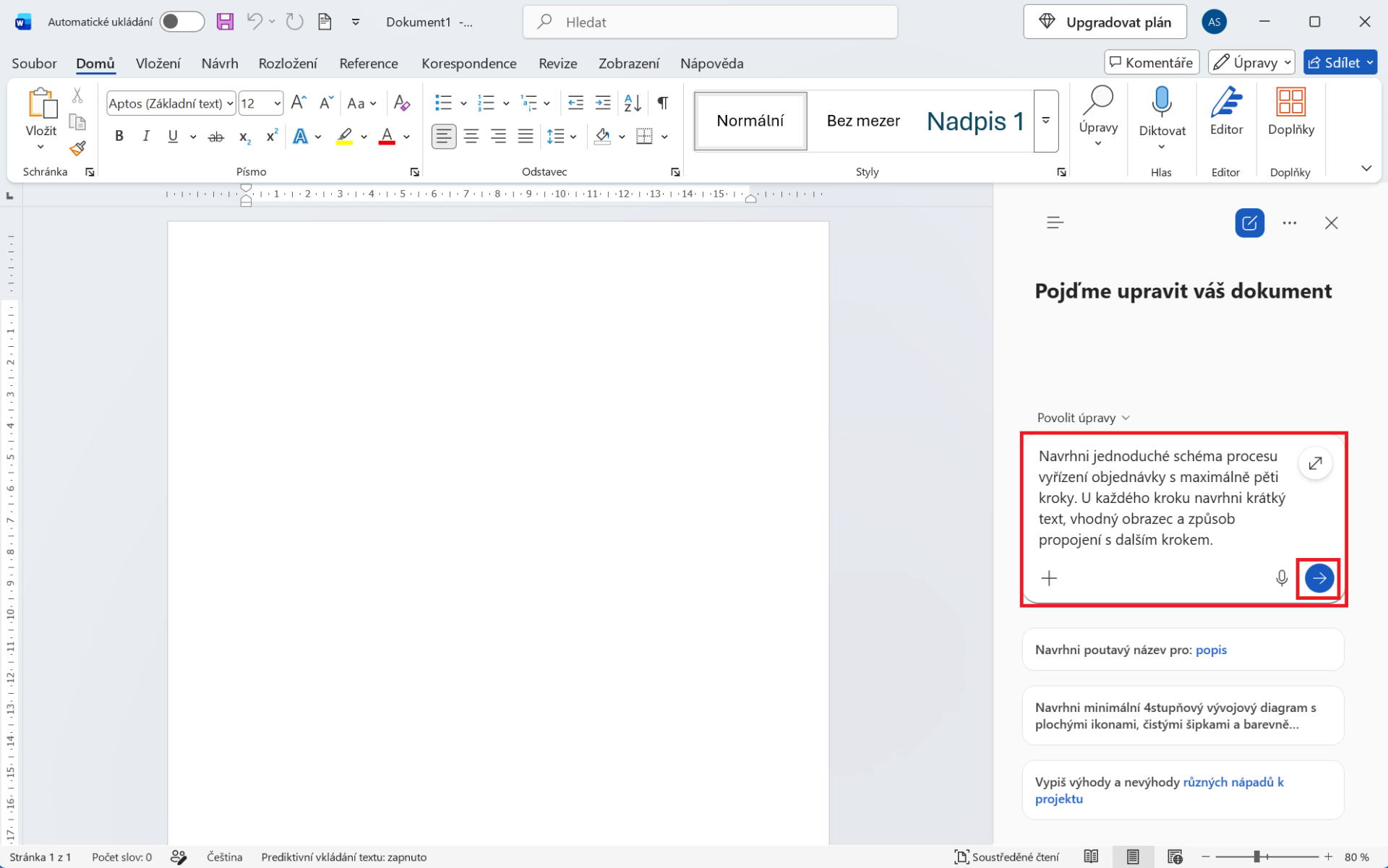Toggle Automatické ukládání switch

[x=181, y=22]
